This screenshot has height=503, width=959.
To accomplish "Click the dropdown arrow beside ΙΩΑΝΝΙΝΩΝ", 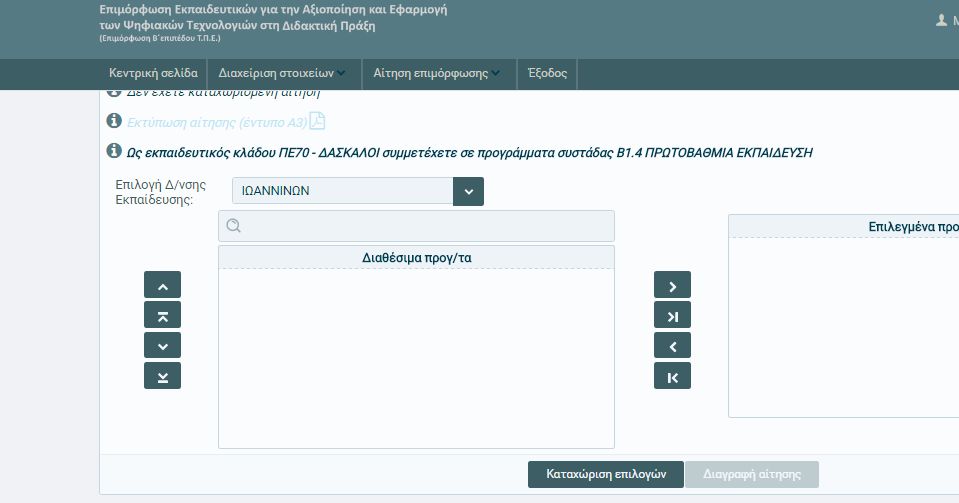I will (x=468, y=191).
